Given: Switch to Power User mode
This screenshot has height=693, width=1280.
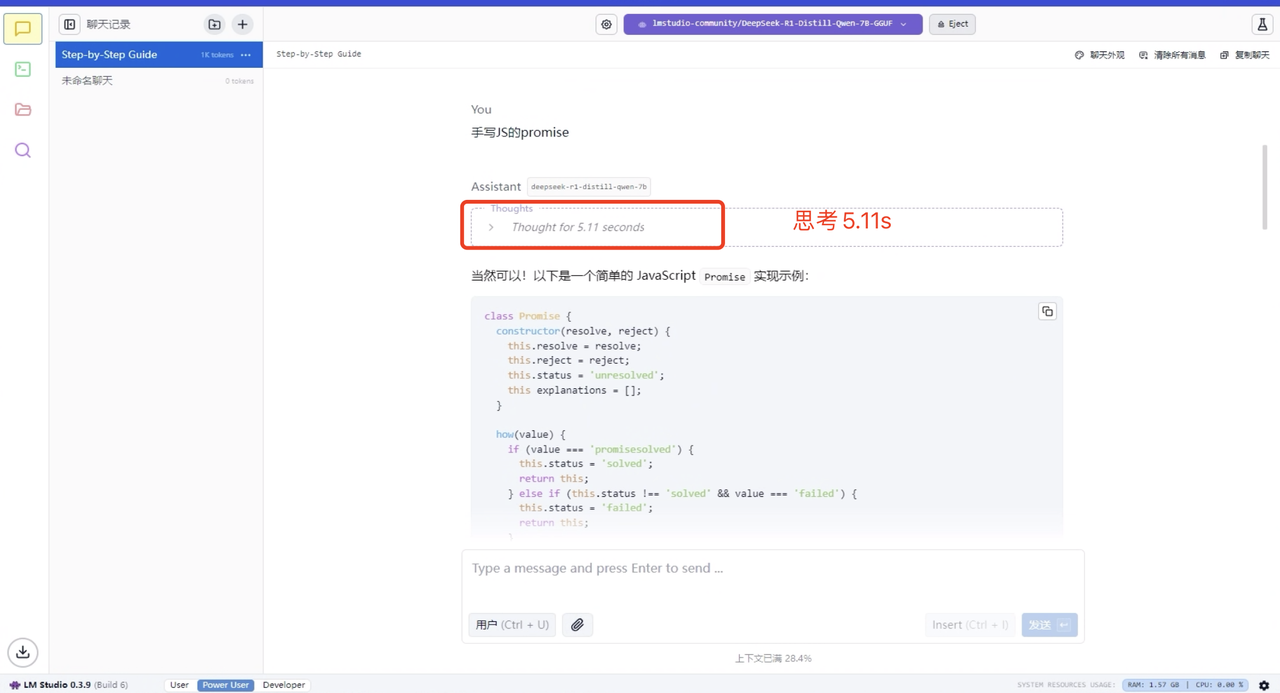Looking at the screenshot, I should pos(225,685).
